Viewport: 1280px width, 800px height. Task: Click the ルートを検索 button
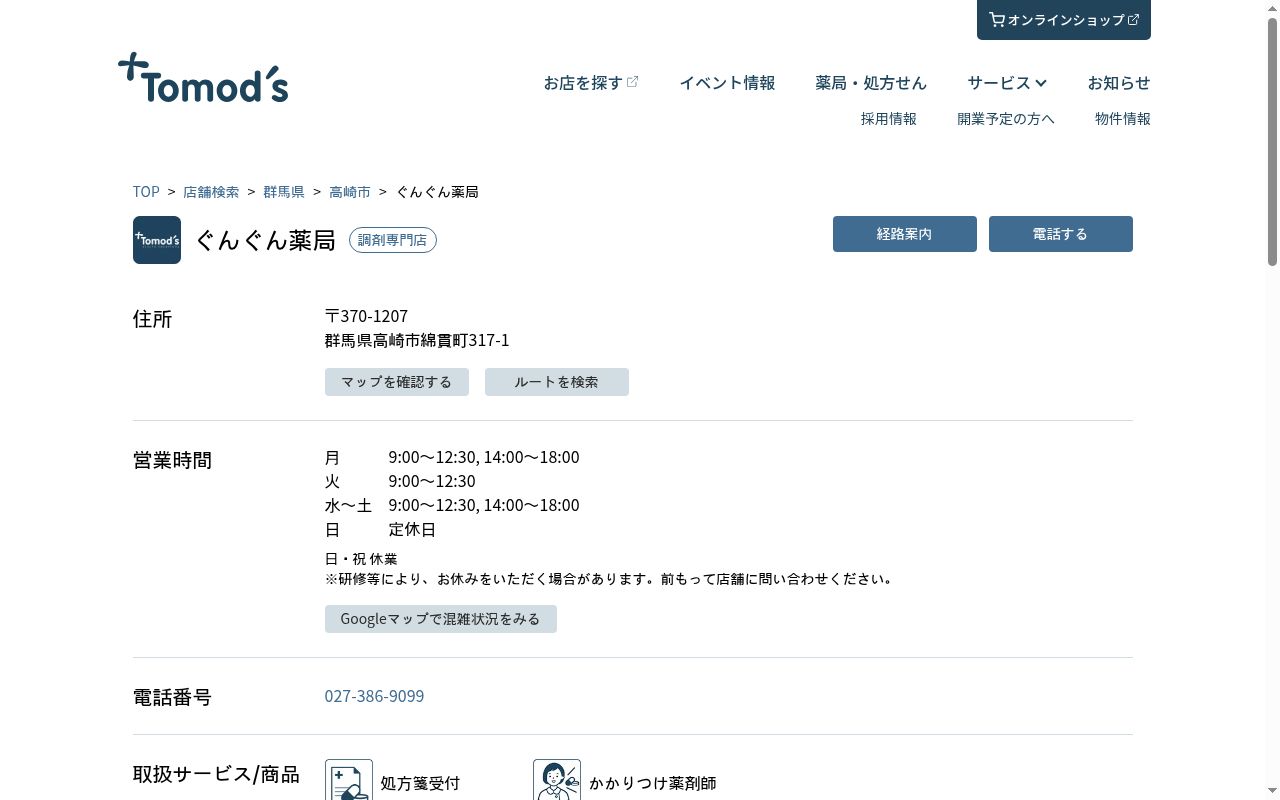coord(557,382)
